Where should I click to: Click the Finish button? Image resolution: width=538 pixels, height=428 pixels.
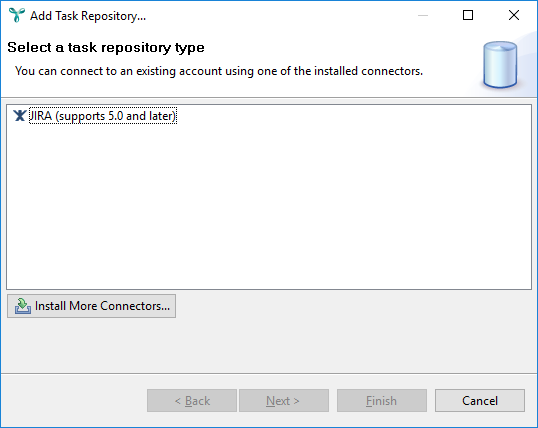point(382,401)
